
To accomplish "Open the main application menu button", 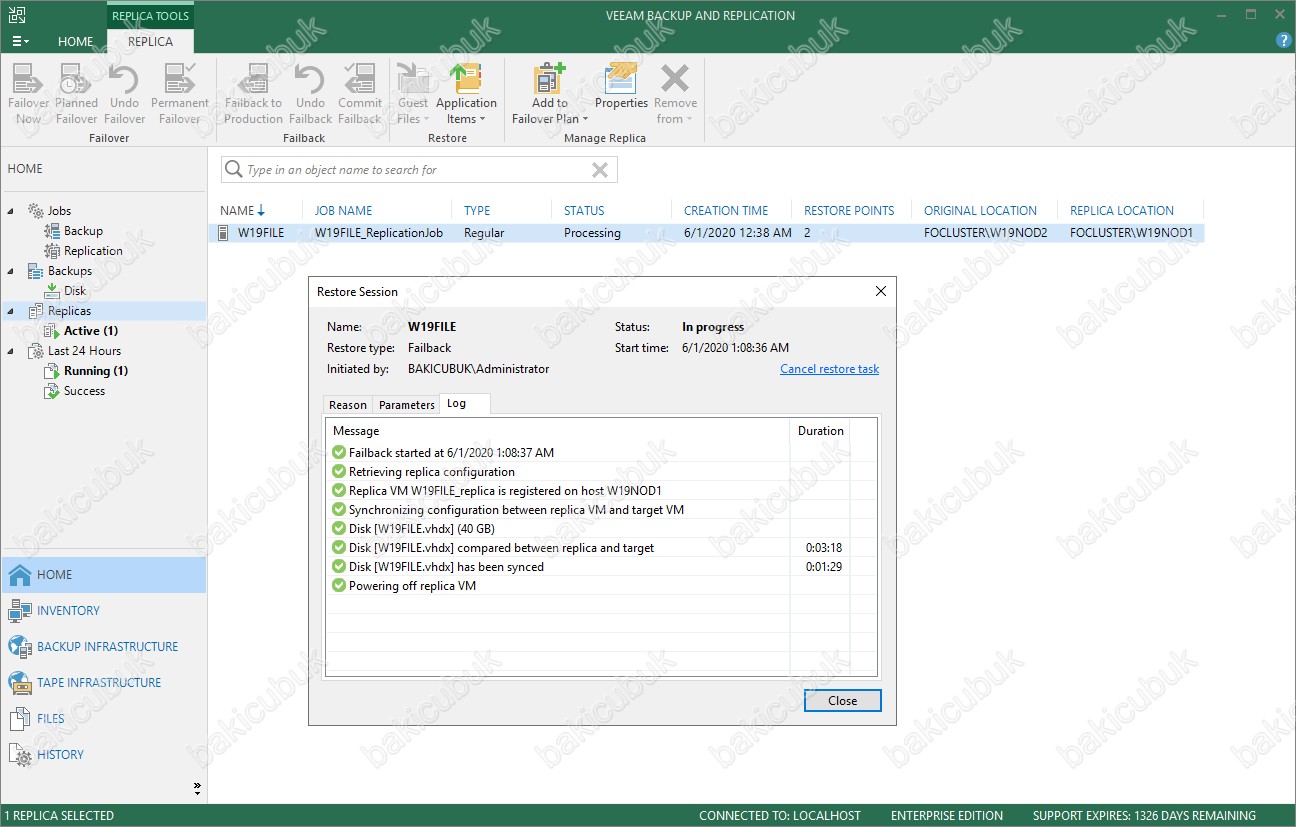I will [20, 41].
